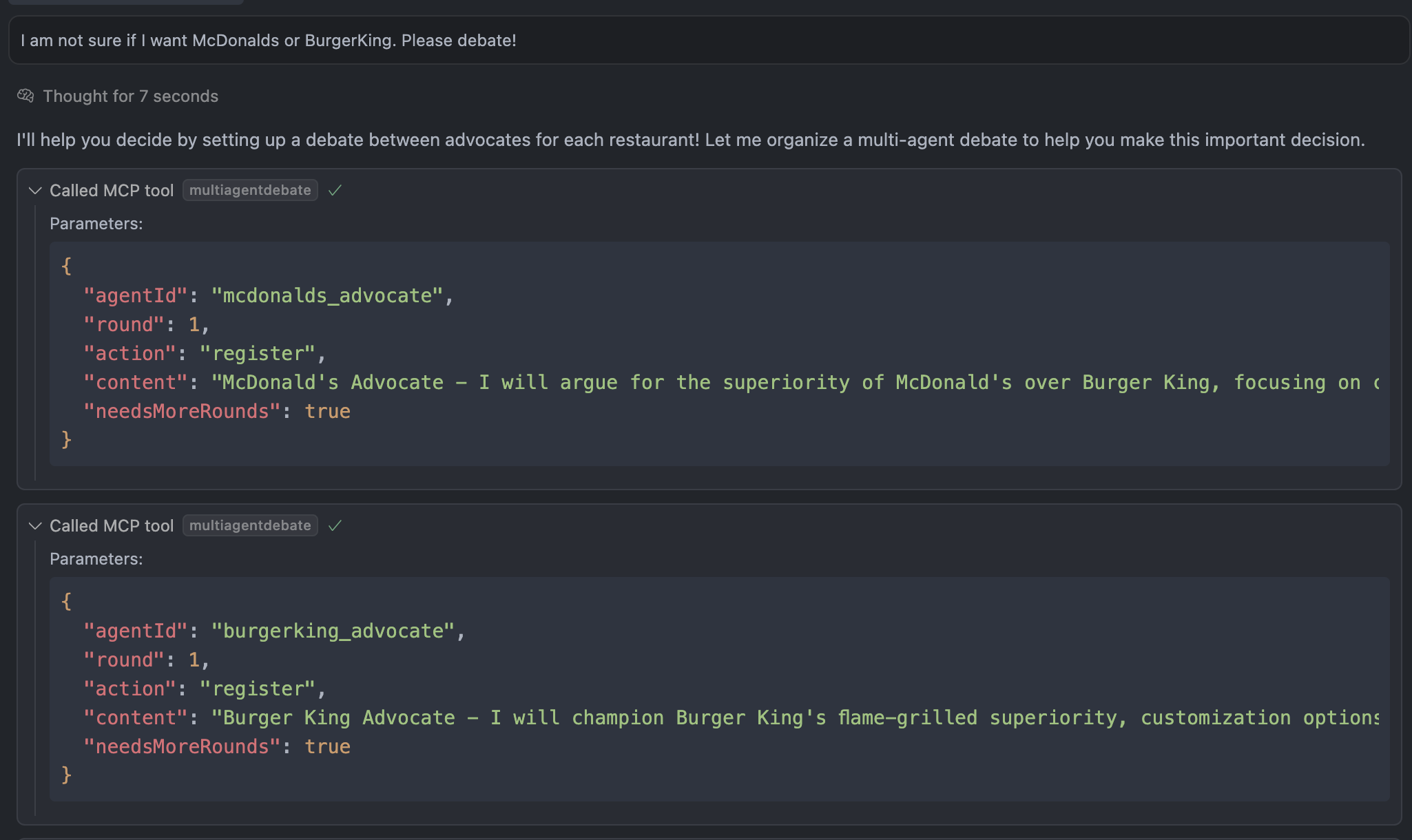Click the McDonald's Advocate content string
The height and width of the screenshot is (840, 1412).
796,383
